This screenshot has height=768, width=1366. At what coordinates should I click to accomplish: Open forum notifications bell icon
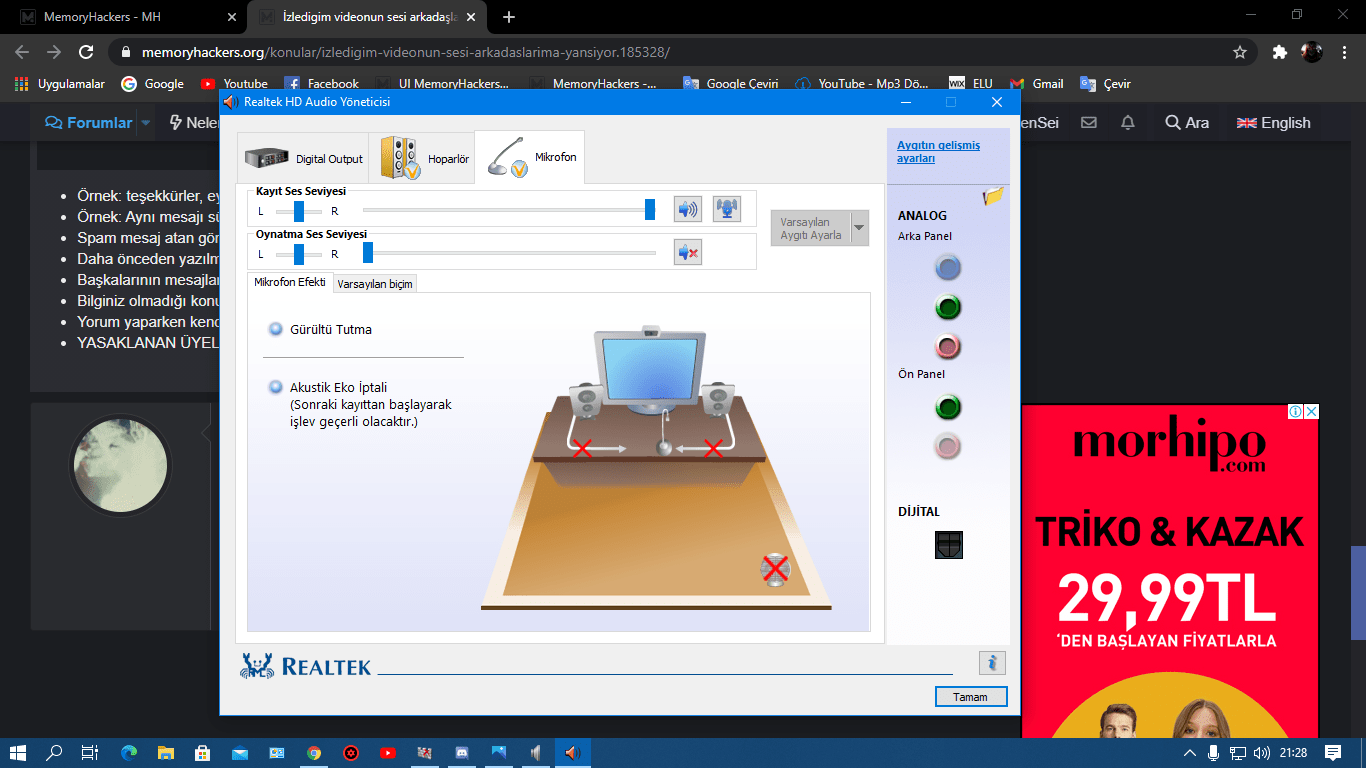point(1128,123)
